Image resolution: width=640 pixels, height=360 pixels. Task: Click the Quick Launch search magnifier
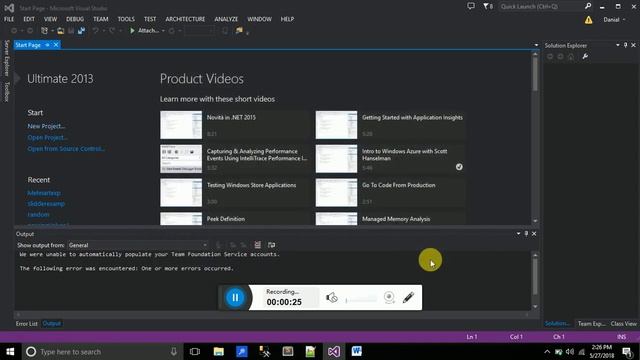pyautogui.click(x=588, y=6)
